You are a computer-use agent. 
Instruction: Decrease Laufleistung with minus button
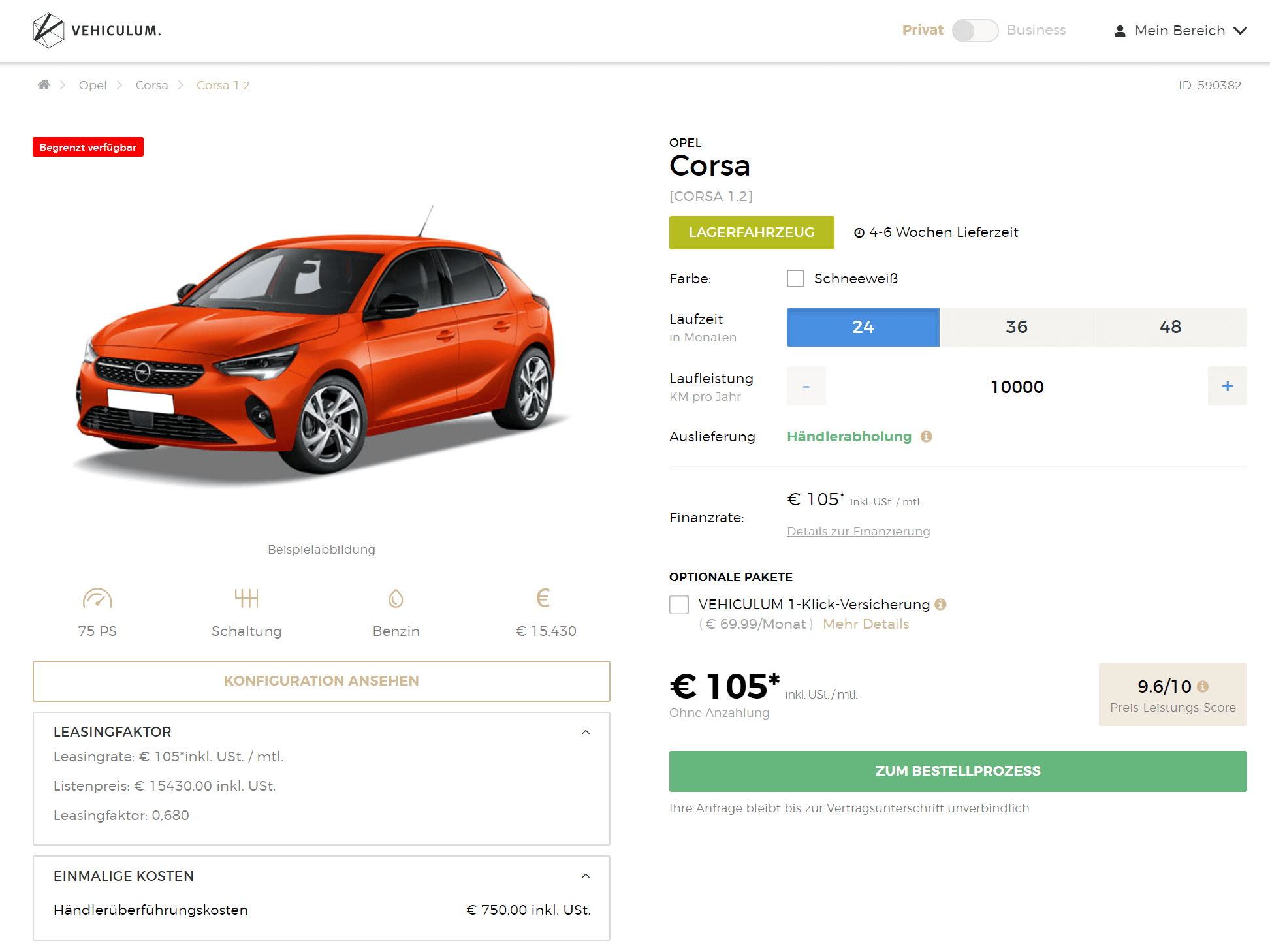(806, 387)
